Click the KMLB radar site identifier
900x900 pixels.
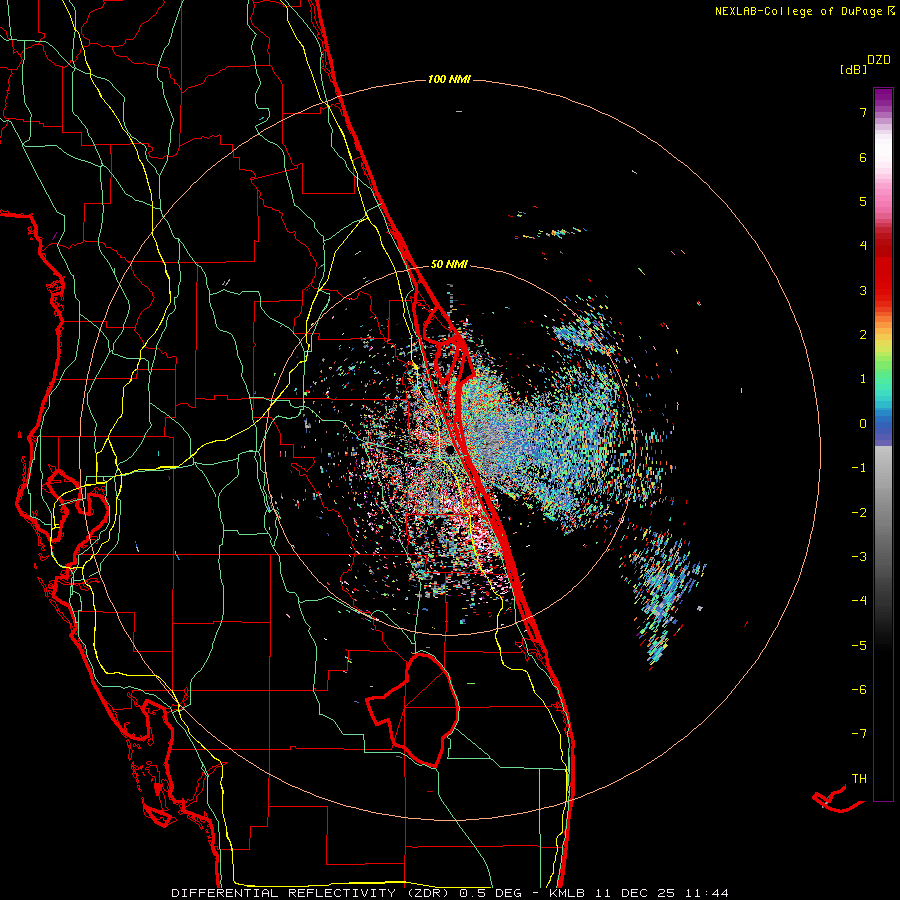pos(568,893)
